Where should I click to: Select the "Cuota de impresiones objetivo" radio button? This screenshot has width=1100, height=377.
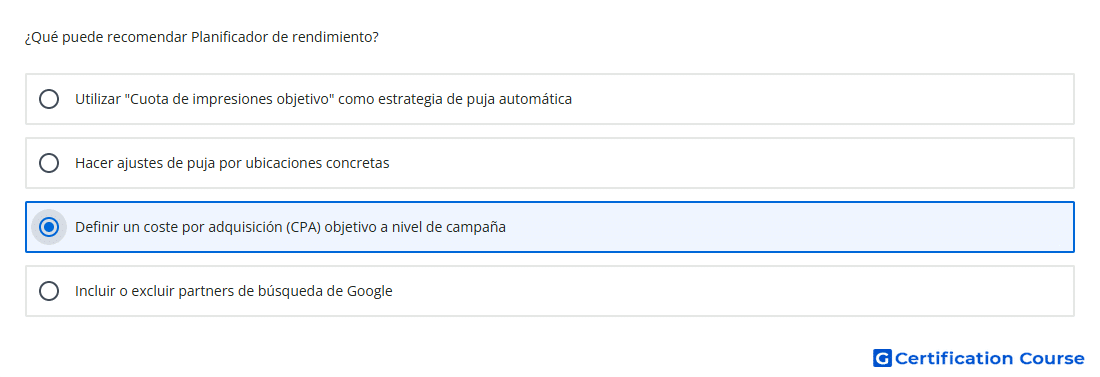coord(49,99)
